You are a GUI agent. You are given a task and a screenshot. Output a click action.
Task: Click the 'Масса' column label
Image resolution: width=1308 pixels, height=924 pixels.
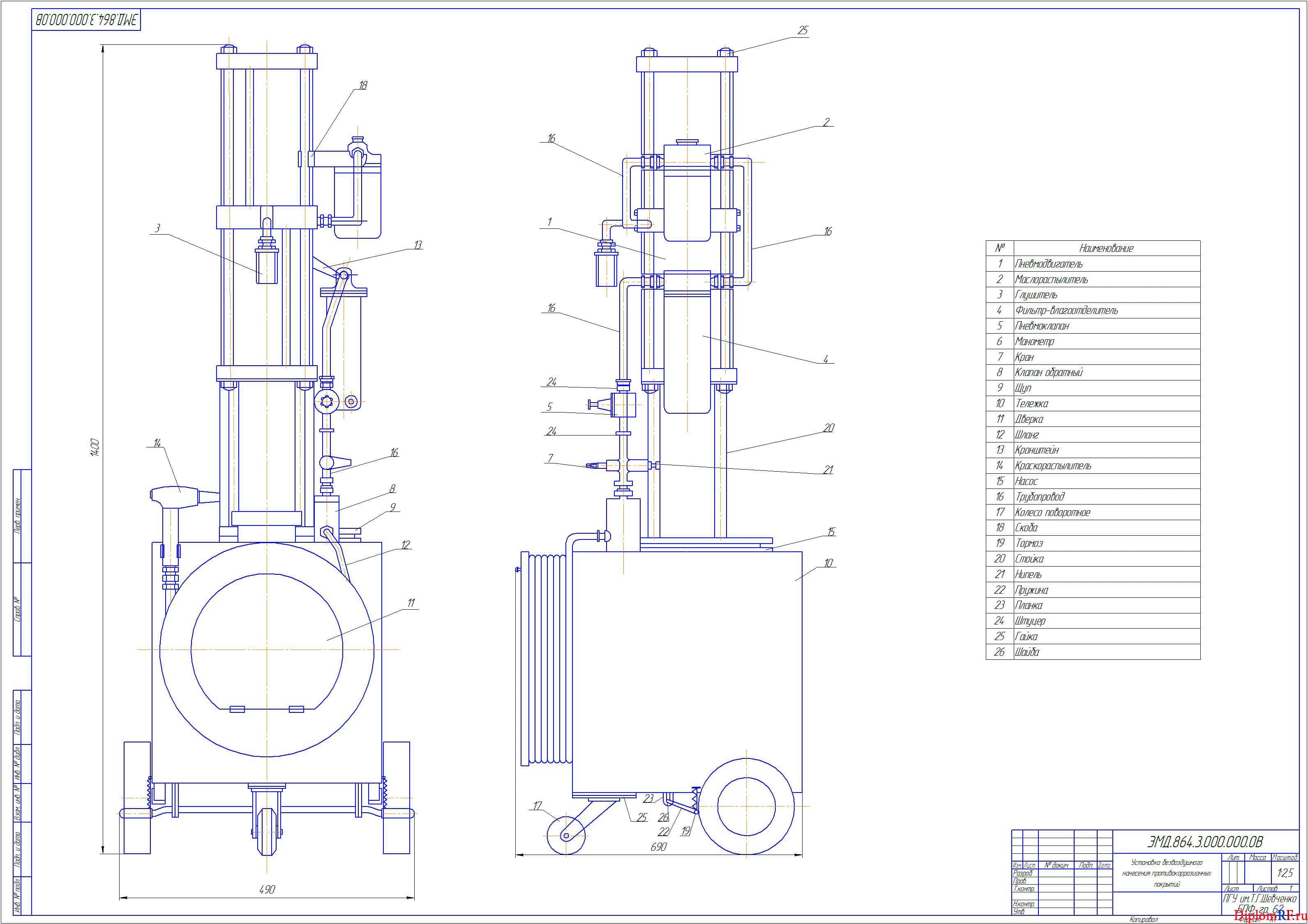(1257, 857)
